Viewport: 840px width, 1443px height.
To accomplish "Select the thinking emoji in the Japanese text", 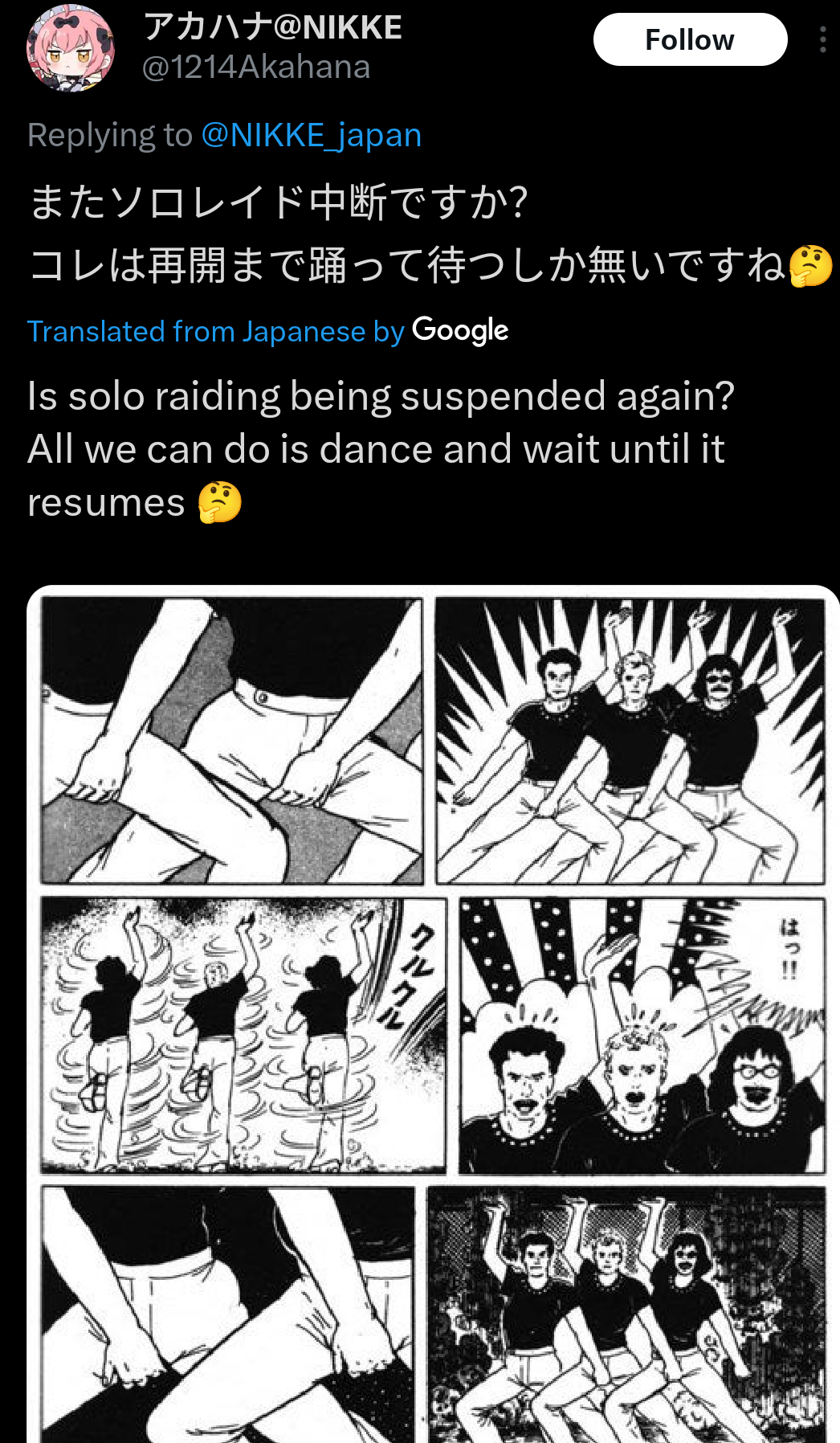I will pos(810,266).
